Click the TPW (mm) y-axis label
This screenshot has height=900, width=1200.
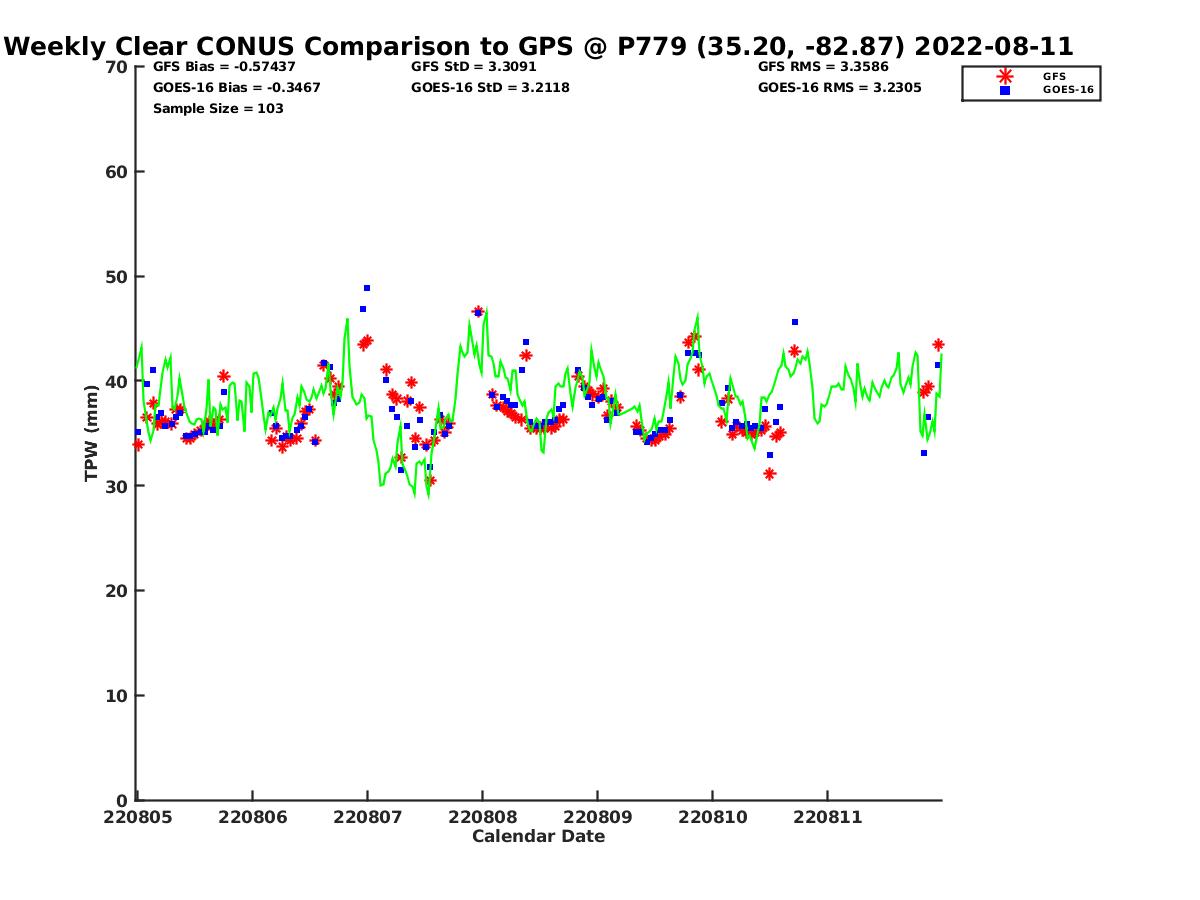pos(92,433)
